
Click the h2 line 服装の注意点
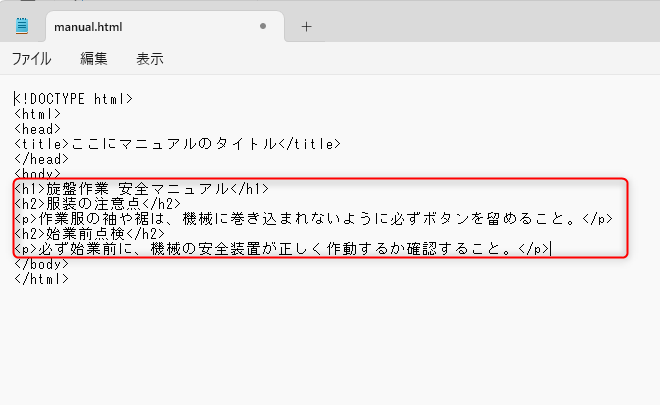coord(97,204)
